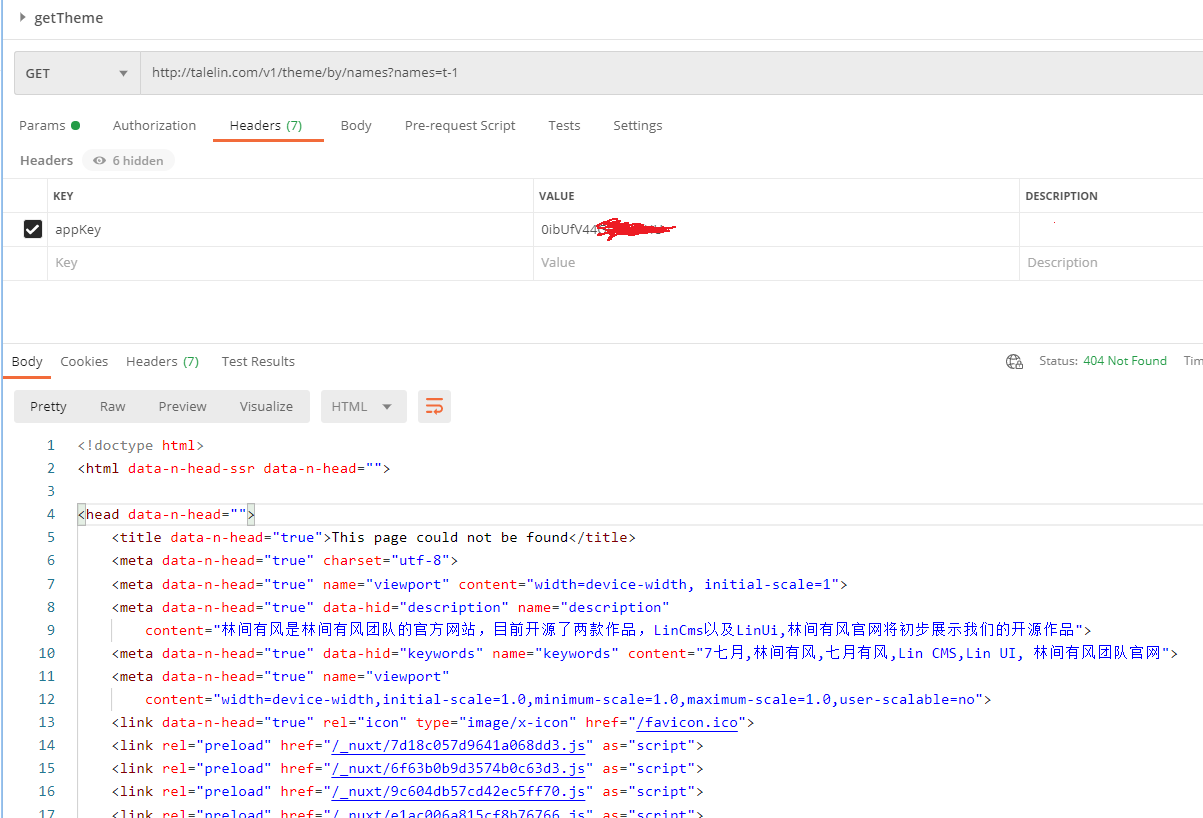
Task: Open the Params tab
Action: pyautogui.click(x=49, y=125)
